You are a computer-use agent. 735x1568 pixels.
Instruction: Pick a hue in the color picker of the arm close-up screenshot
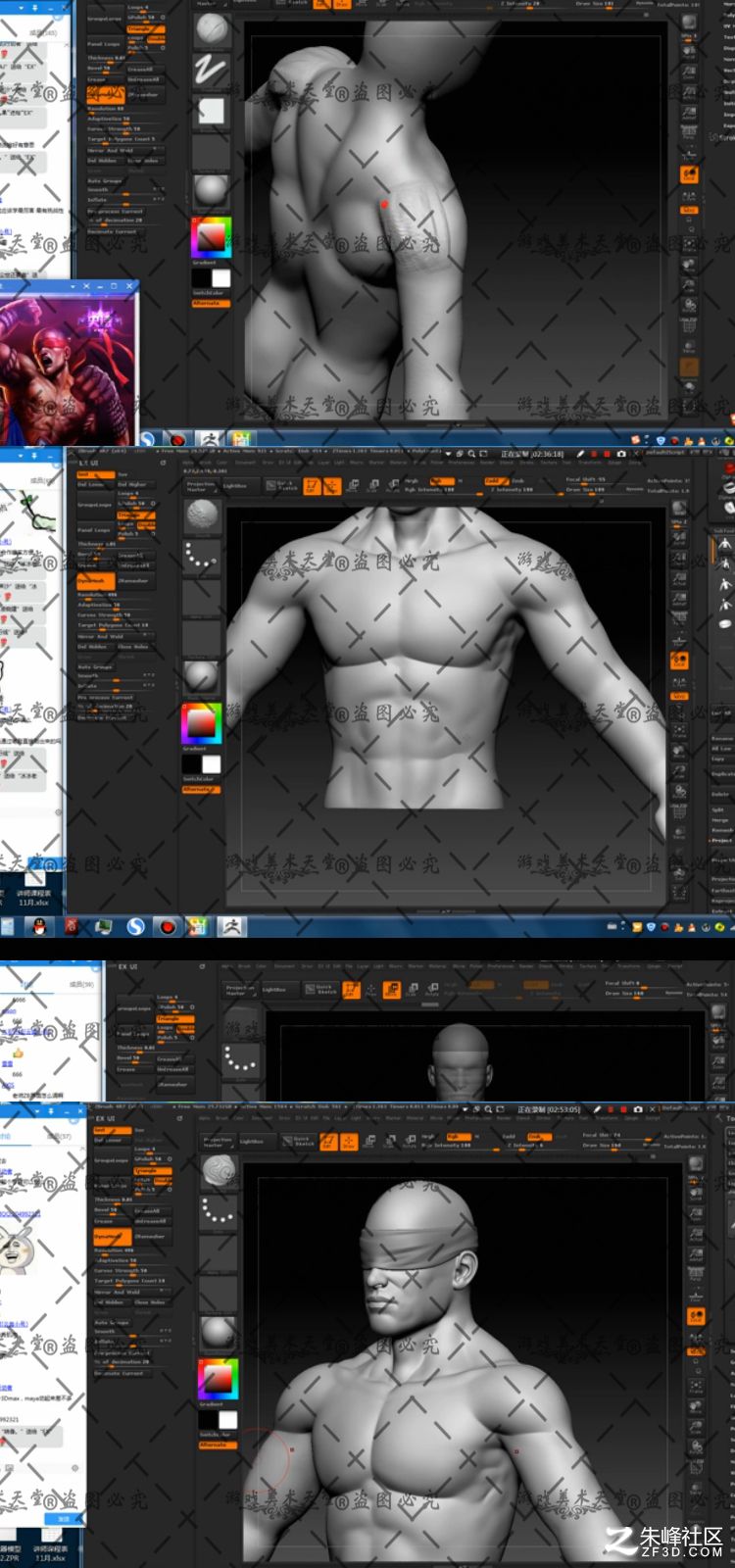pyautogui.click(x=212, y=237)
